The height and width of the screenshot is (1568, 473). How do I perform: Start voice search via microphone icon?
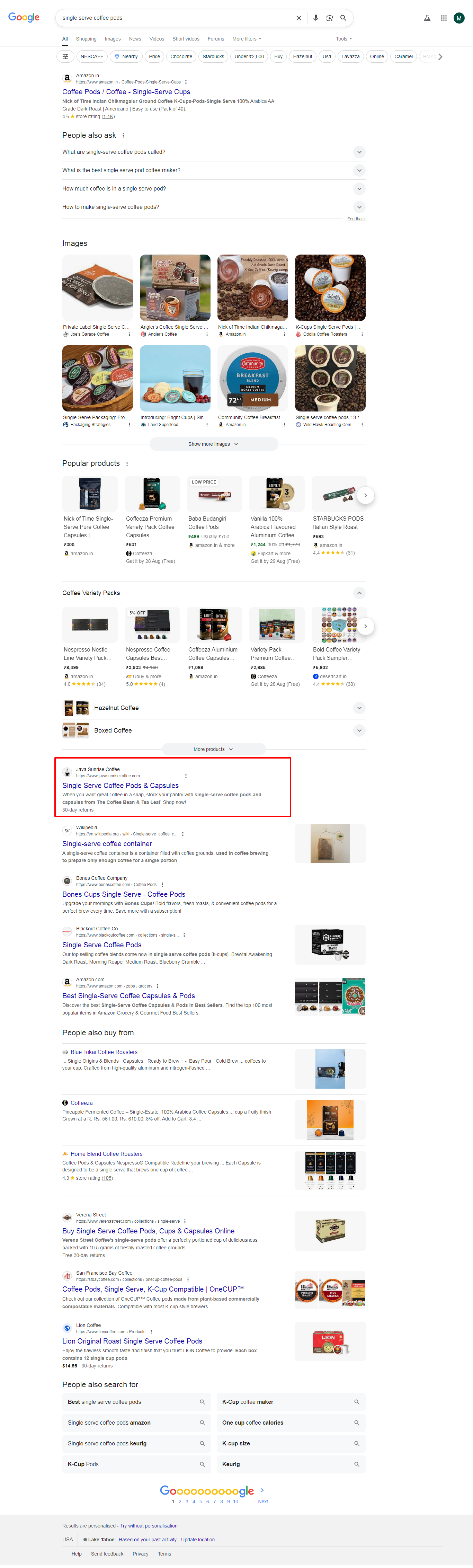tap(315, 18)
